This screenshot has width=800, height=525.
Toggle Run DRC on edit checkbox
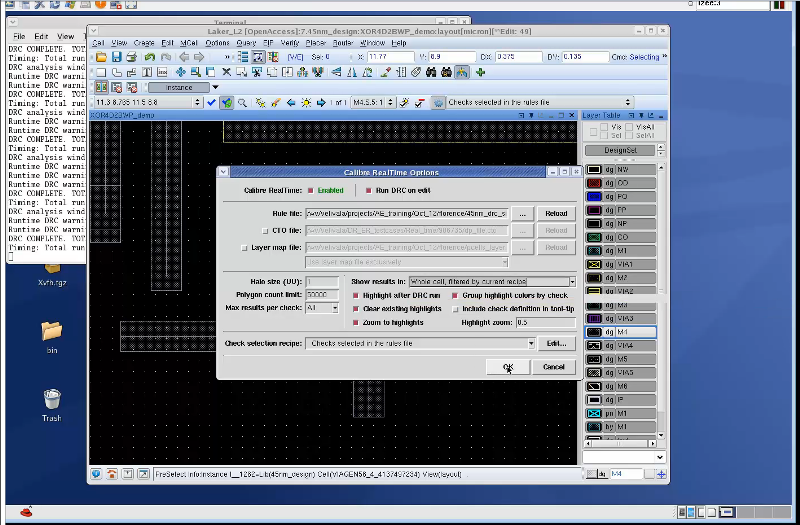368,190
